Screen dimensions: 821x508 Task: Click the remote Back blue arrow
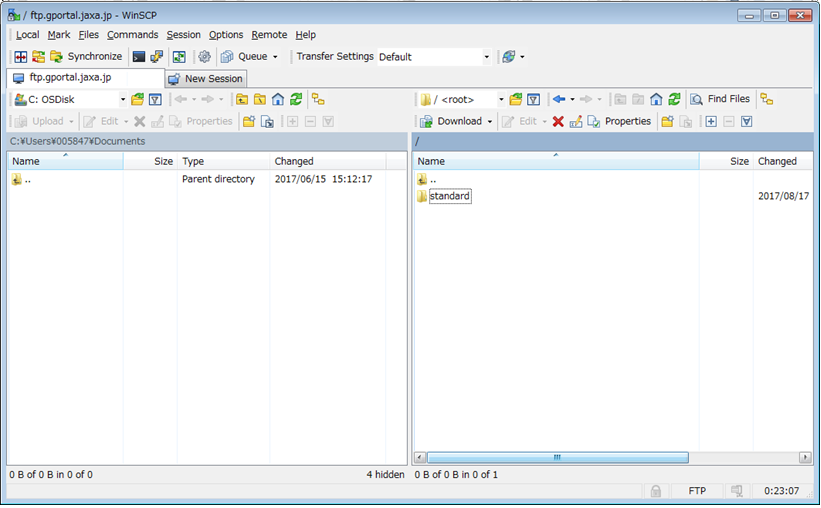click(559, 99)
